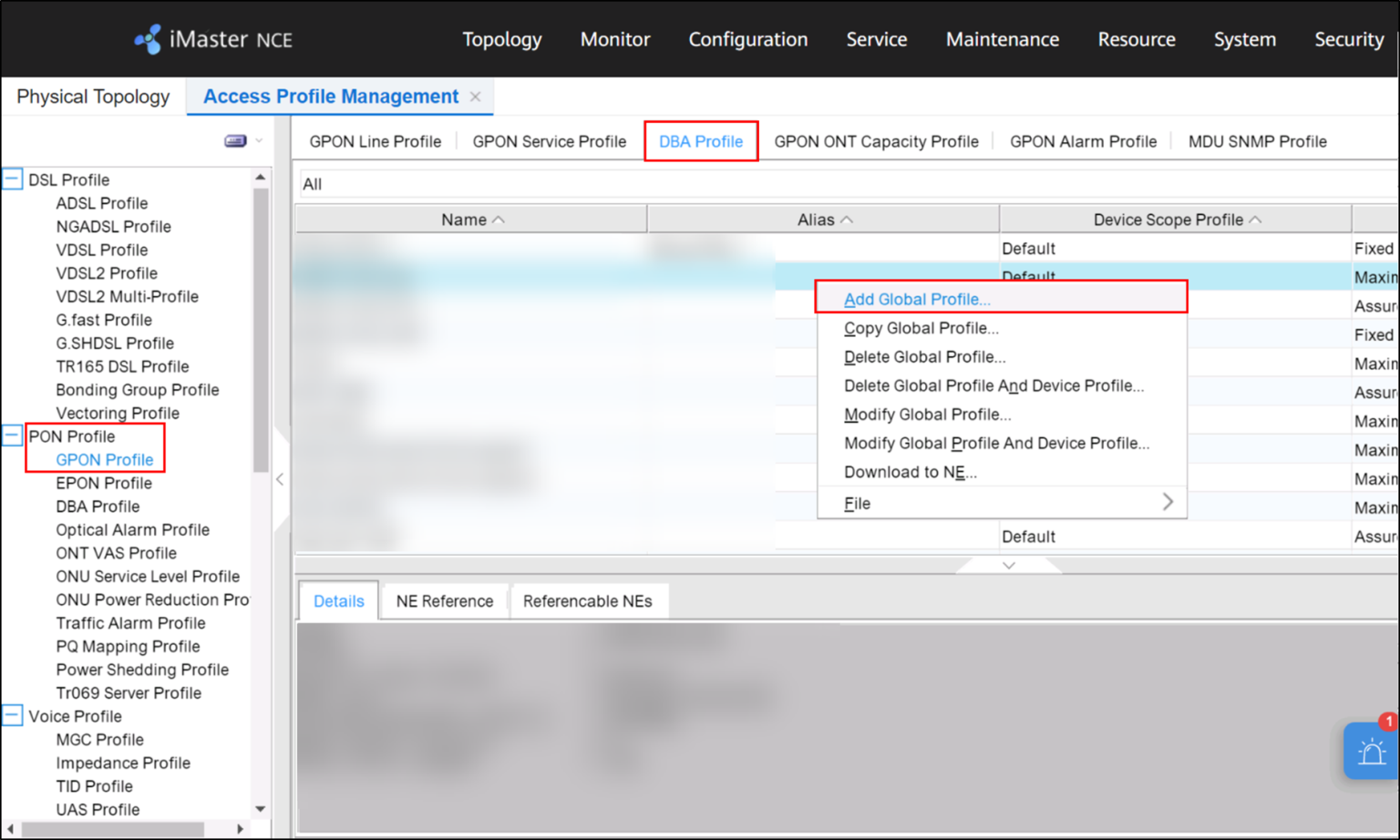Open the Maintenance menu

(x=1003, y=39)
